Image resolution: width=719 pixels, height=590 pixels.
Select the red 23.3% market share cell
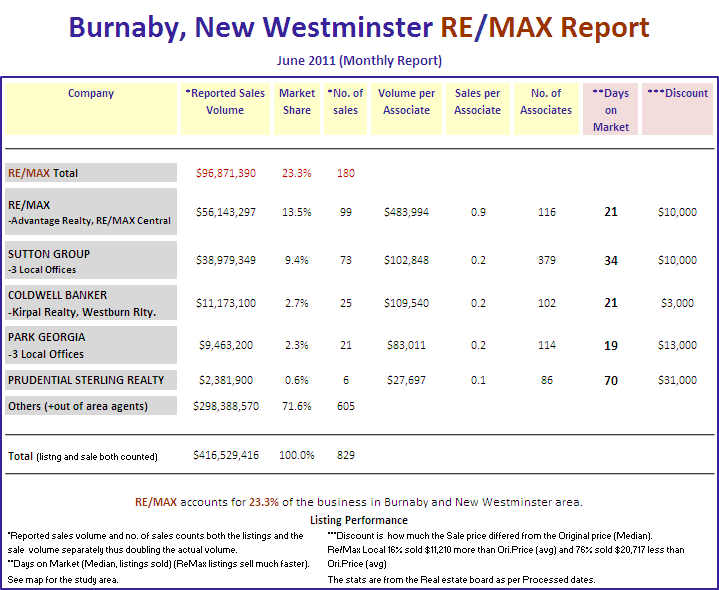[x=297, y=173]
